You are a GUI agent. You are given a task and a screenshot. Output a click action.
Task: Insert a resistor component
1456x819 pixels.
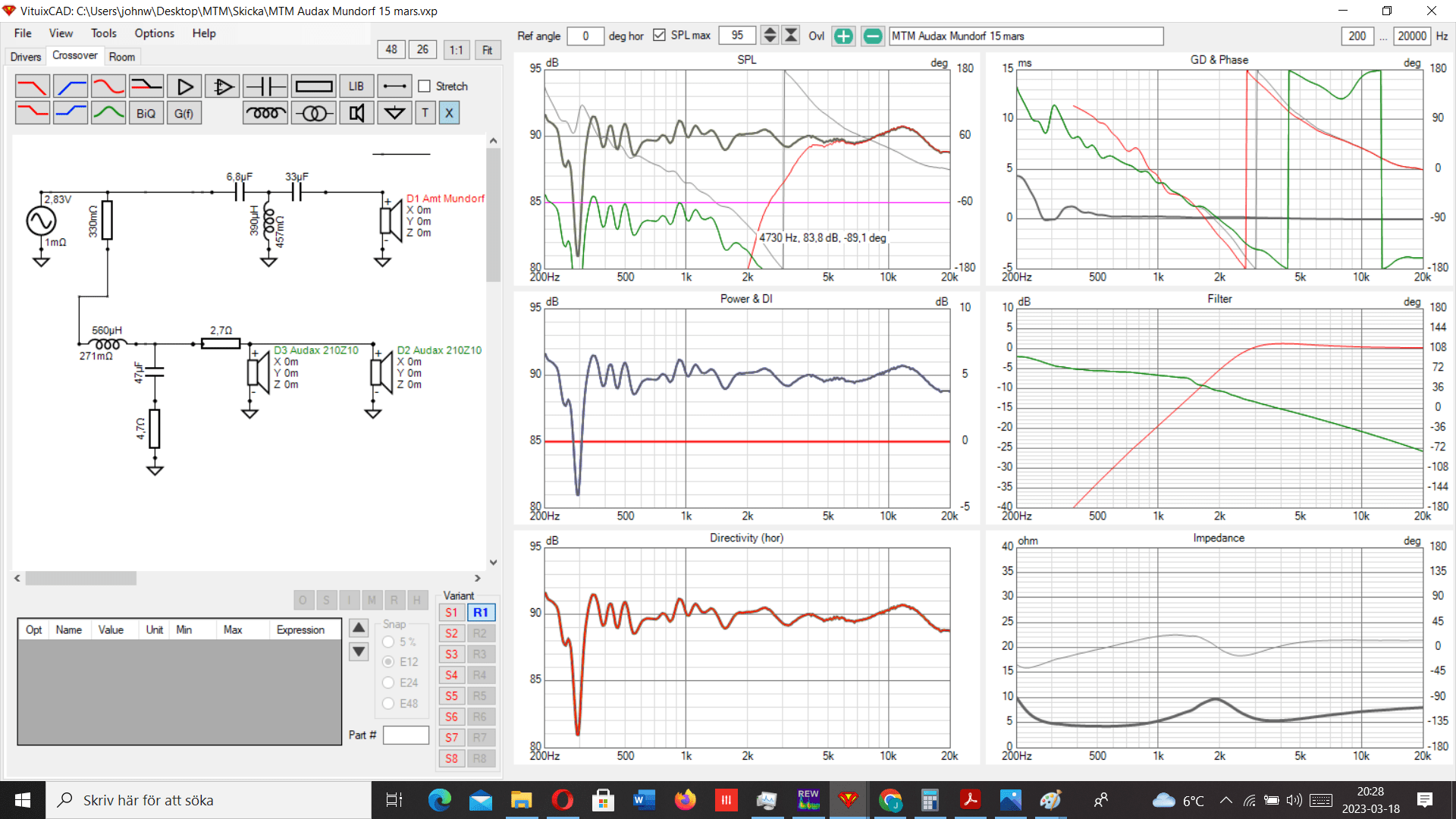tap(313, 86)
